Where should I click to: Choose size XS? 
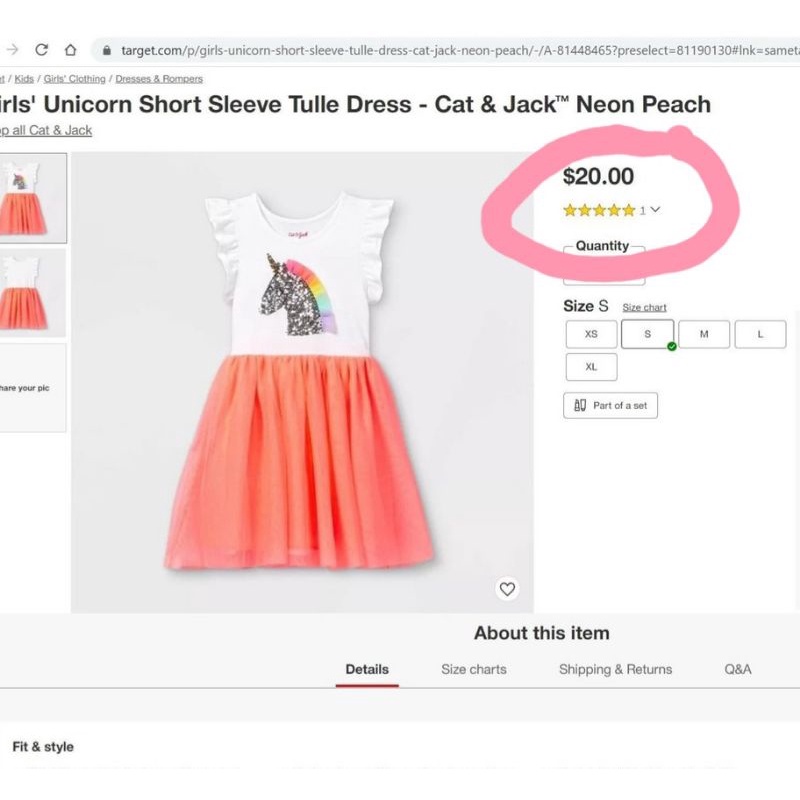pos(591,334)
